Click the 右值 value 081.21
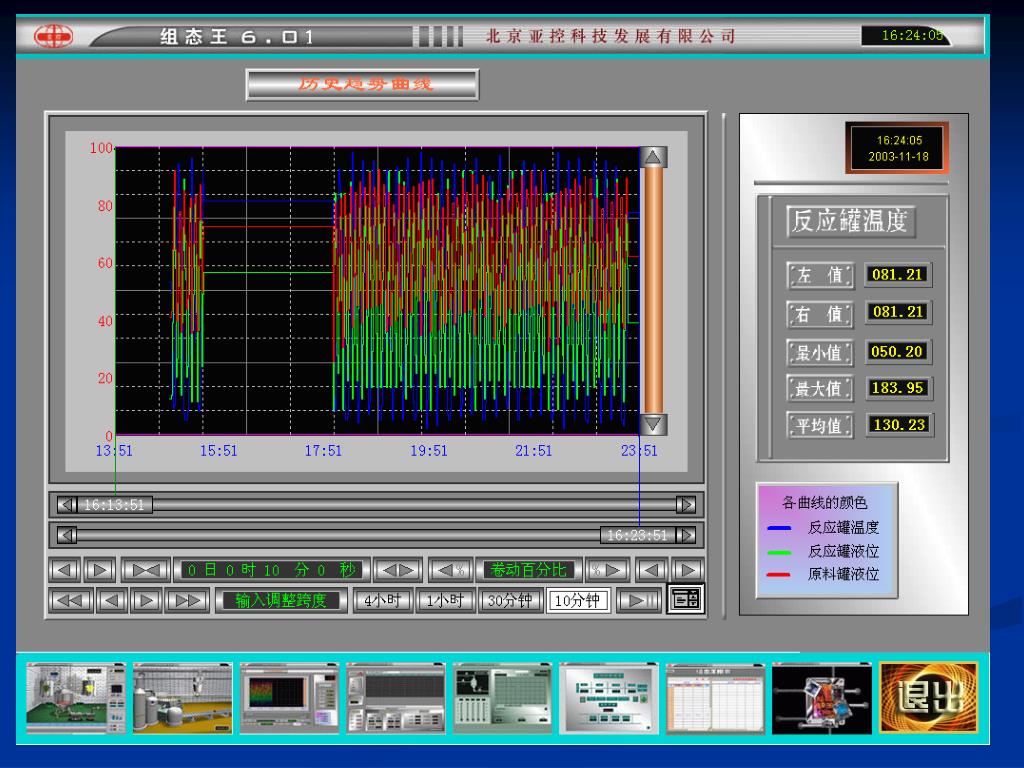This screenshot has height=768, width=1024. tap(897, 312)
